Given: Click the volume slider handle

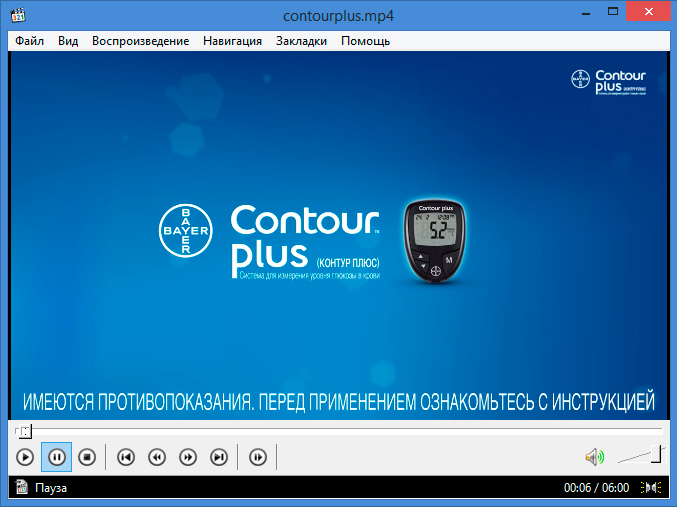Looking at the screenshot, I should click(656, 454).
